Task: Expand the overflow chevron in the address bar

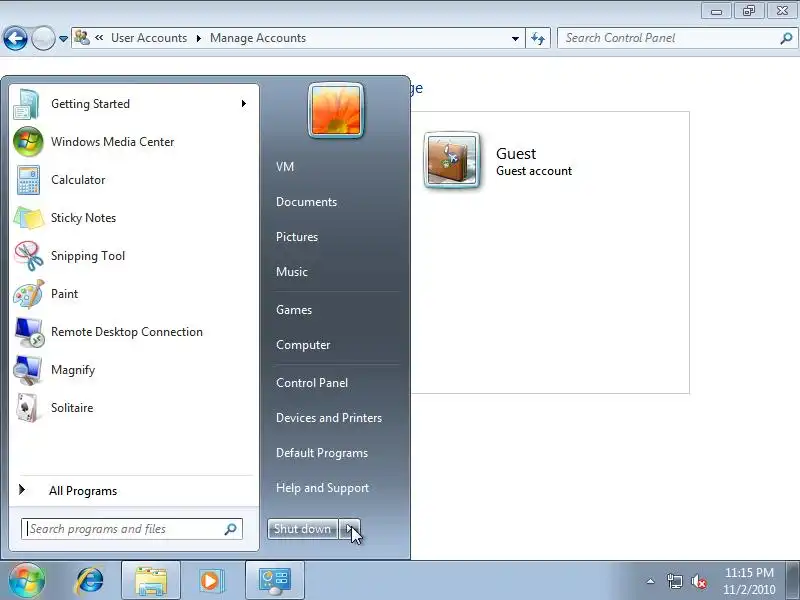Action: 99,37
